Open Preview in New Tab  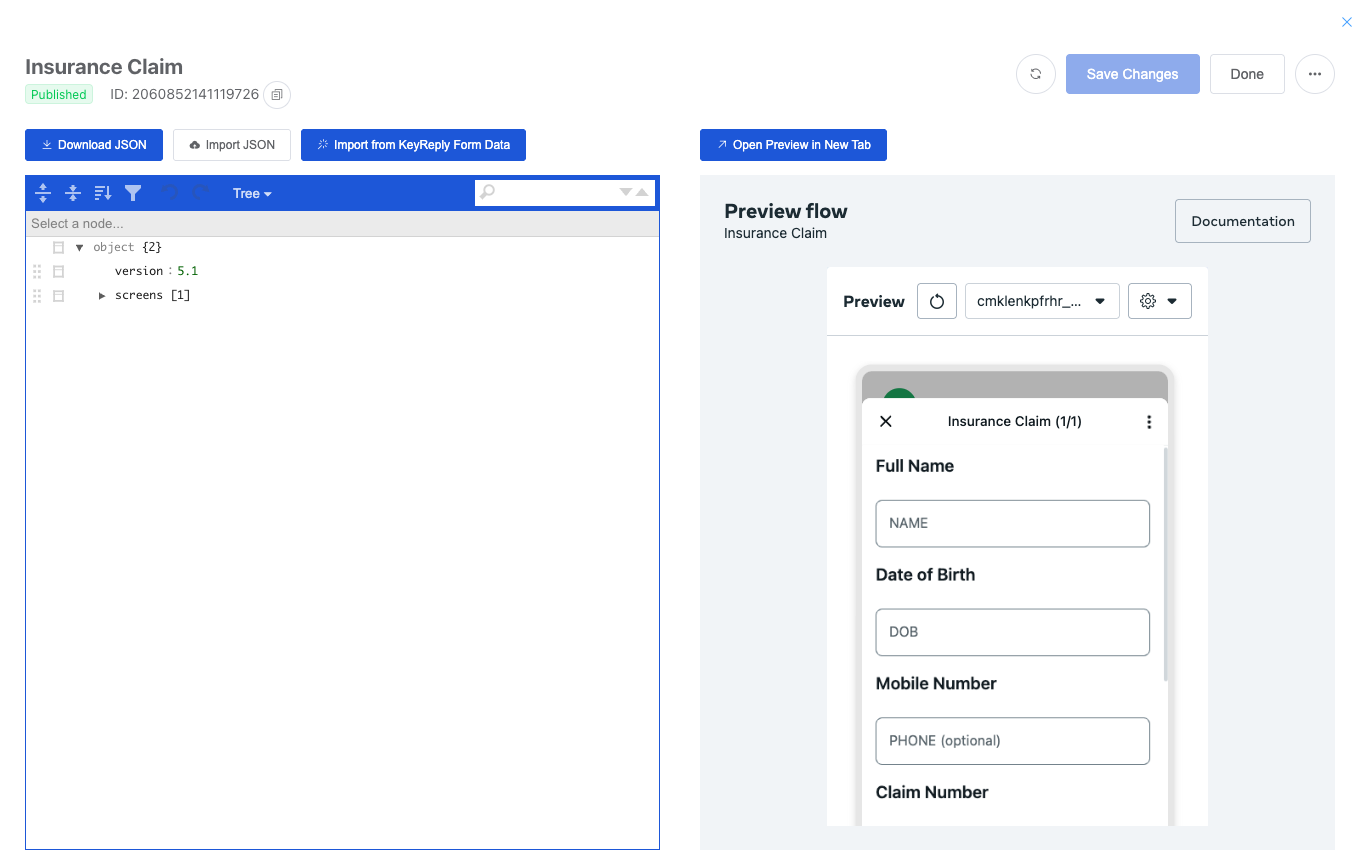point(793,145)
